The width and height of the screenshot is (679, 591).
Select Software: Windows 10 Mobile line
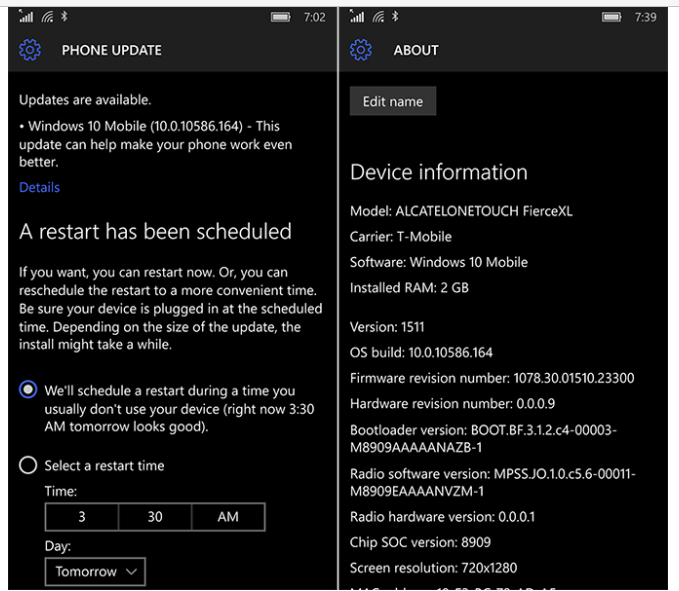click(x=439, y=262)
